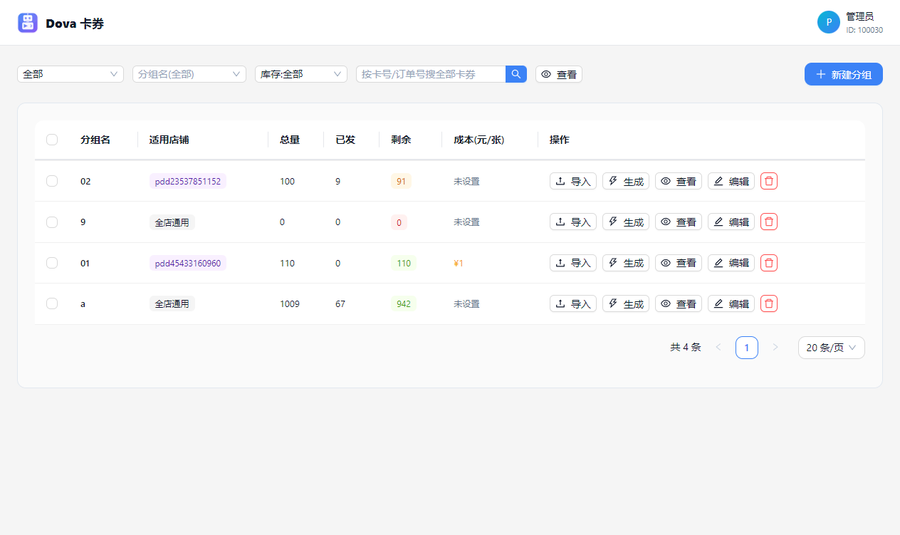Open the 全部 filter dropdown

(71, 74)
